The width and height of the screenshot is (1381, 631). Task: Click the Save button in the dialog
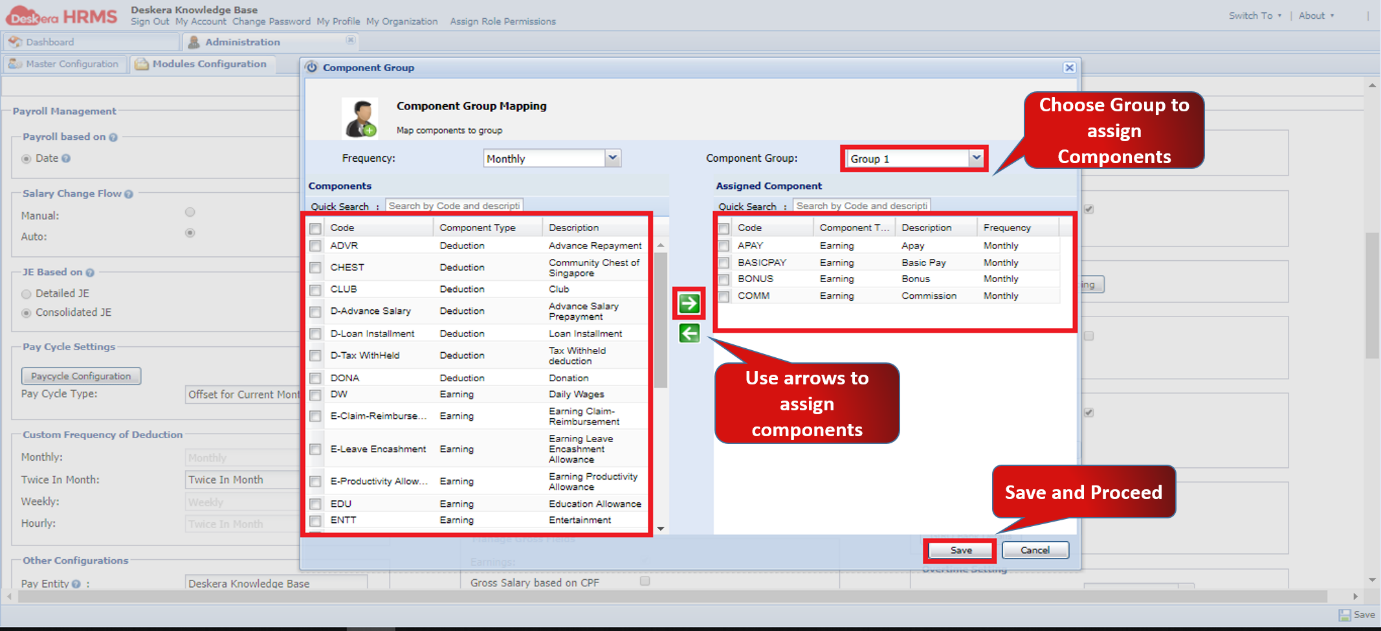click(959, 549)
